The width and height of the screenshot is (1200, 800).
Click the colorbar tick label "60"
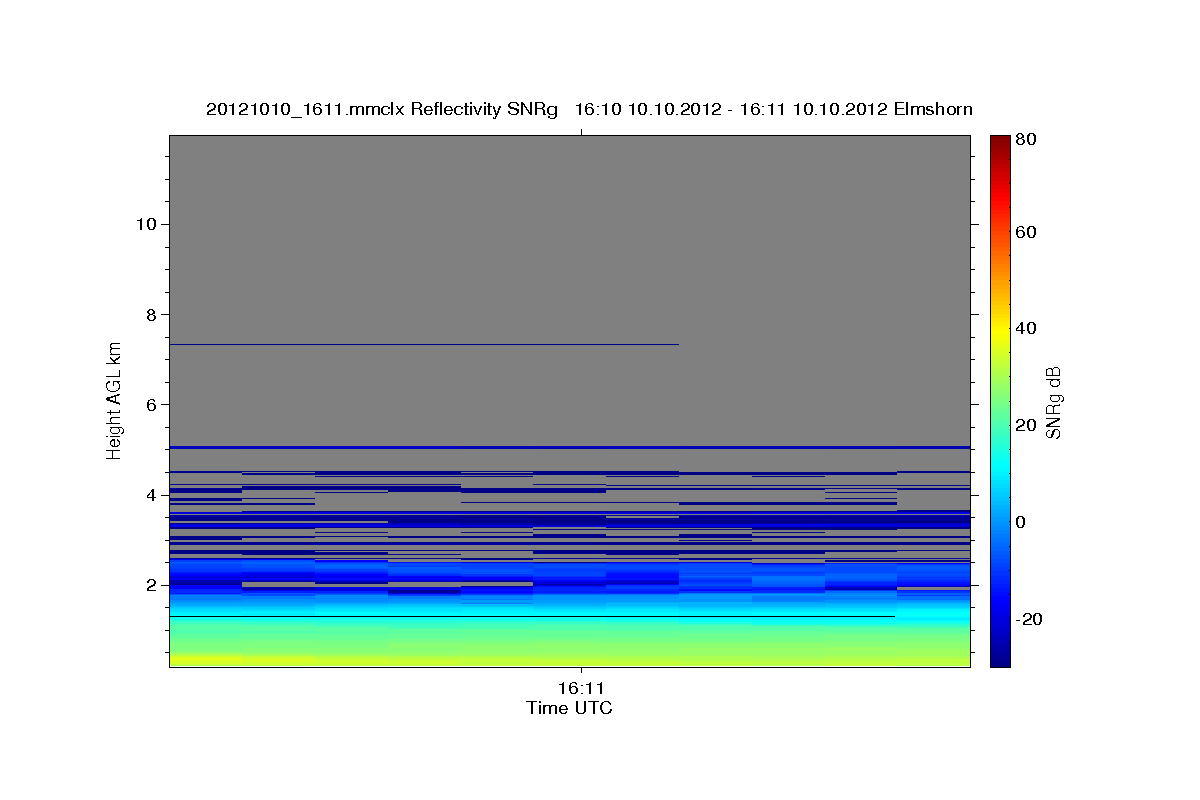(x=1025, y=232)
